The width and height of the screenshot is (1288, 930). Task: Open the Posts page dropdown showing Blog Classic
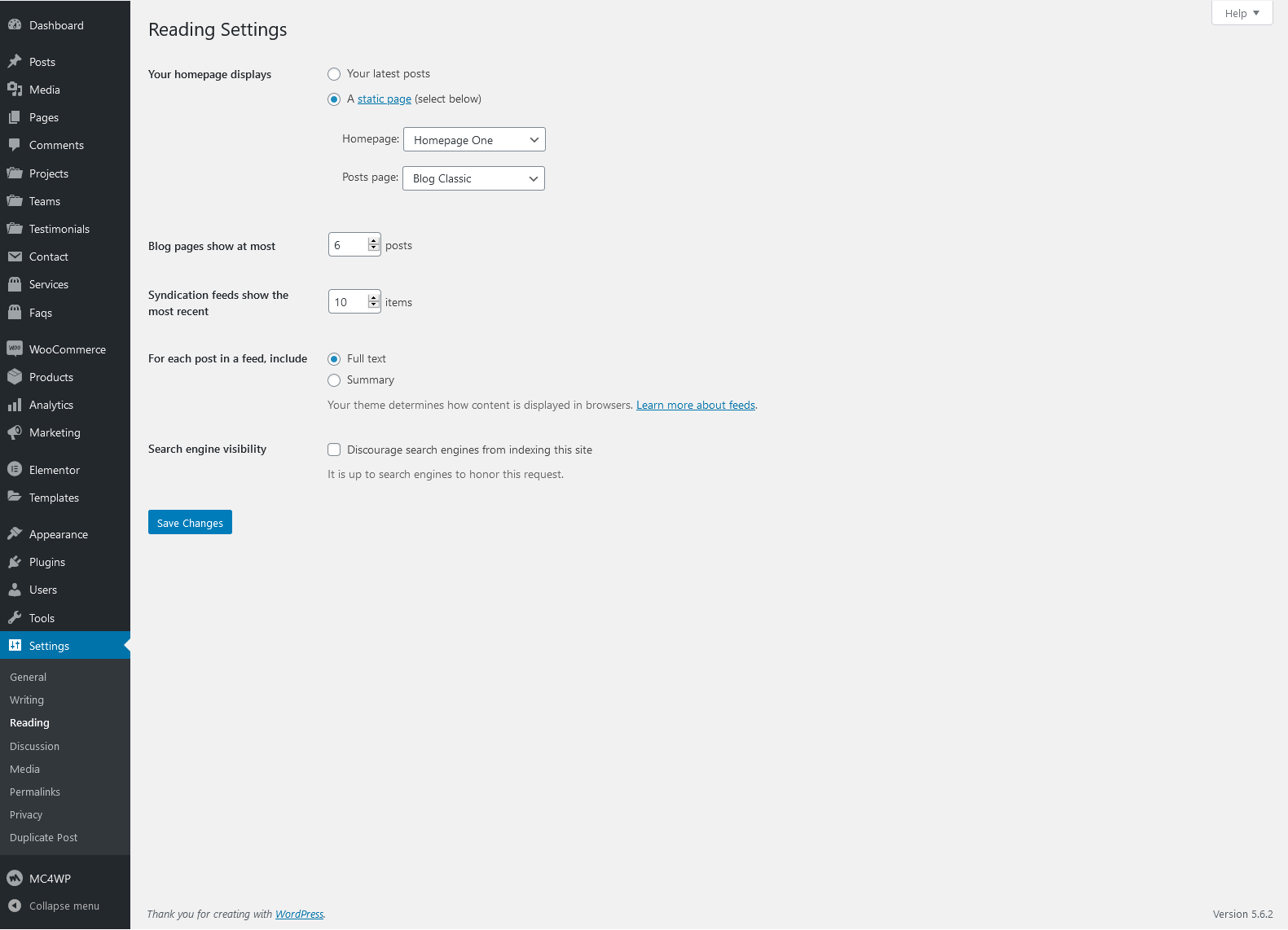(473, 178)
